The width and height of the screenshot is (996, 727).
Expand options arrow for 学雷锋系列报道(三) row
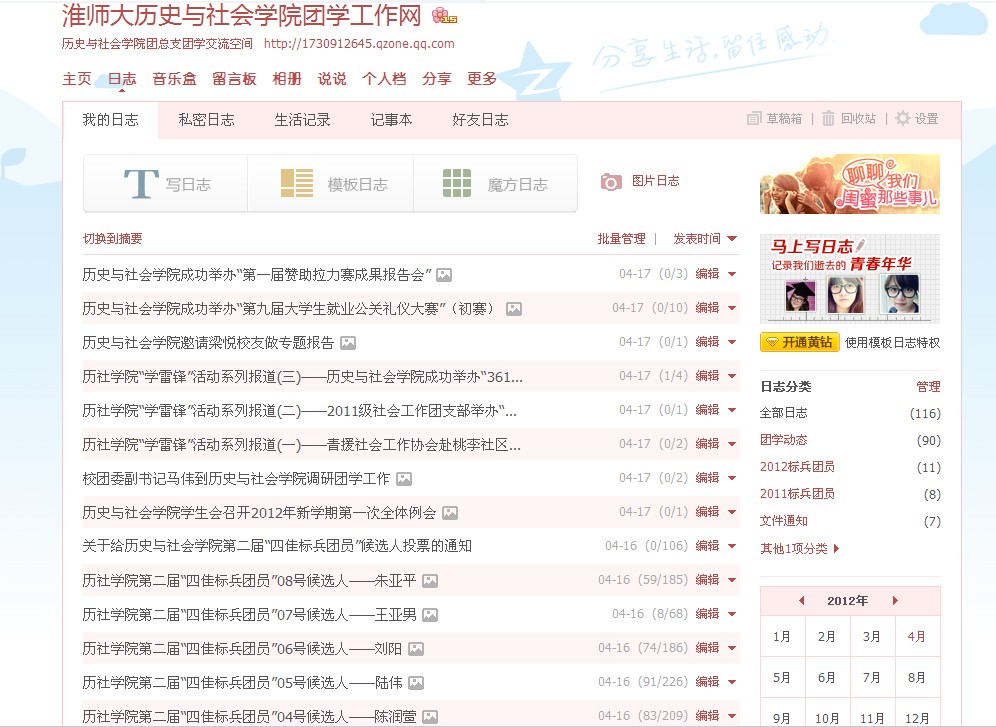click(x=732, y=376)
